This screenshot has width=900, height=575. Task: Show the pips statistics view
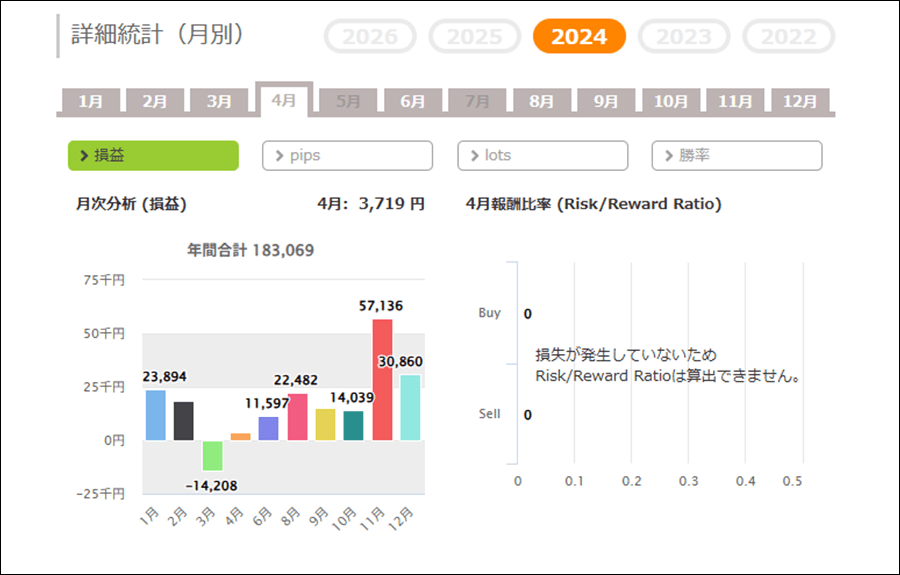tap(347, 156)
